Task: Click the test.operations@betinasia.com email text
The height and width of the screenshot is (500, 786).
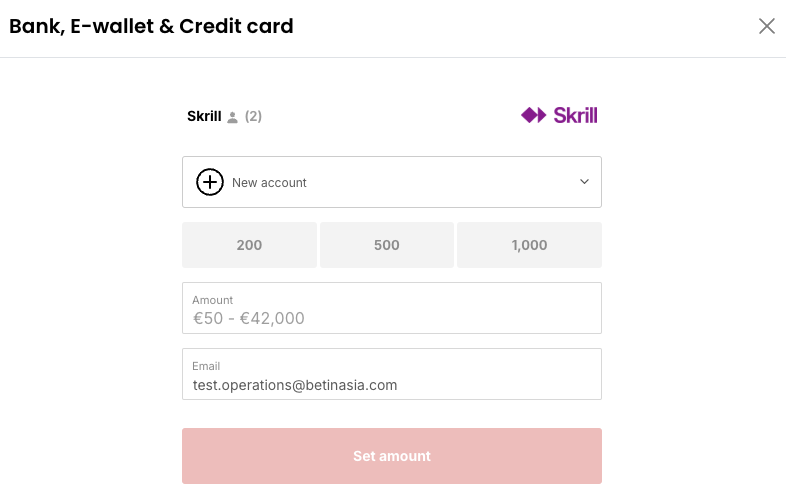Action: (295, 385)
